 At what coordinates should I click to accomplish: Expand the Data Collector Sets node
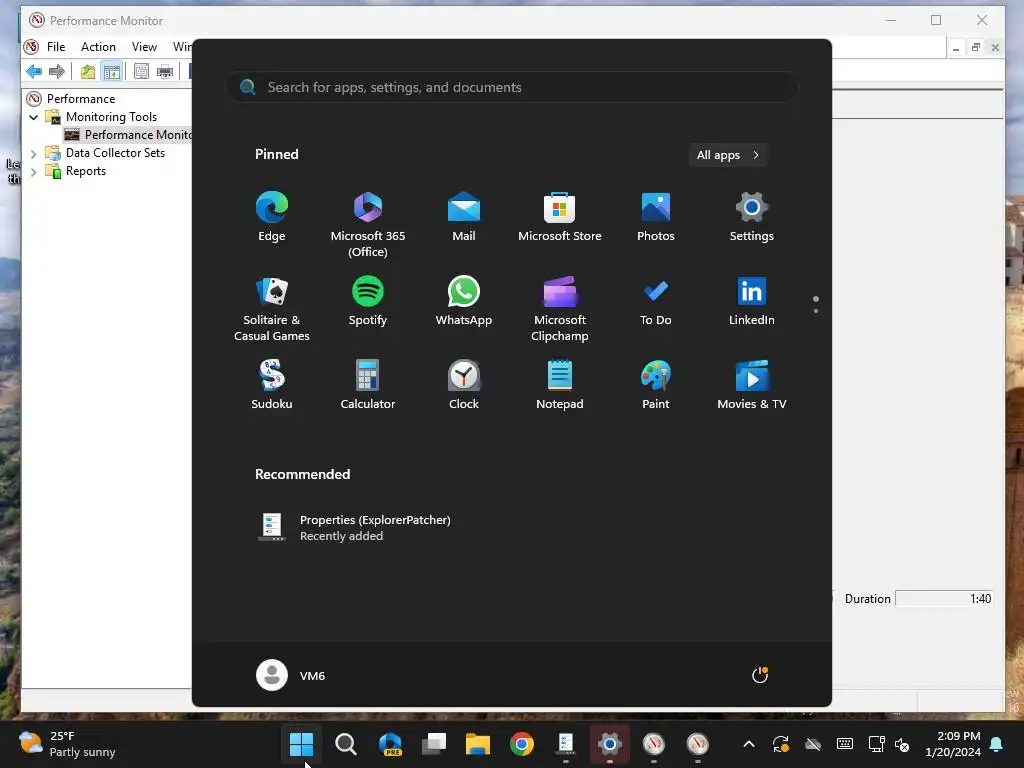pos(33,154)
